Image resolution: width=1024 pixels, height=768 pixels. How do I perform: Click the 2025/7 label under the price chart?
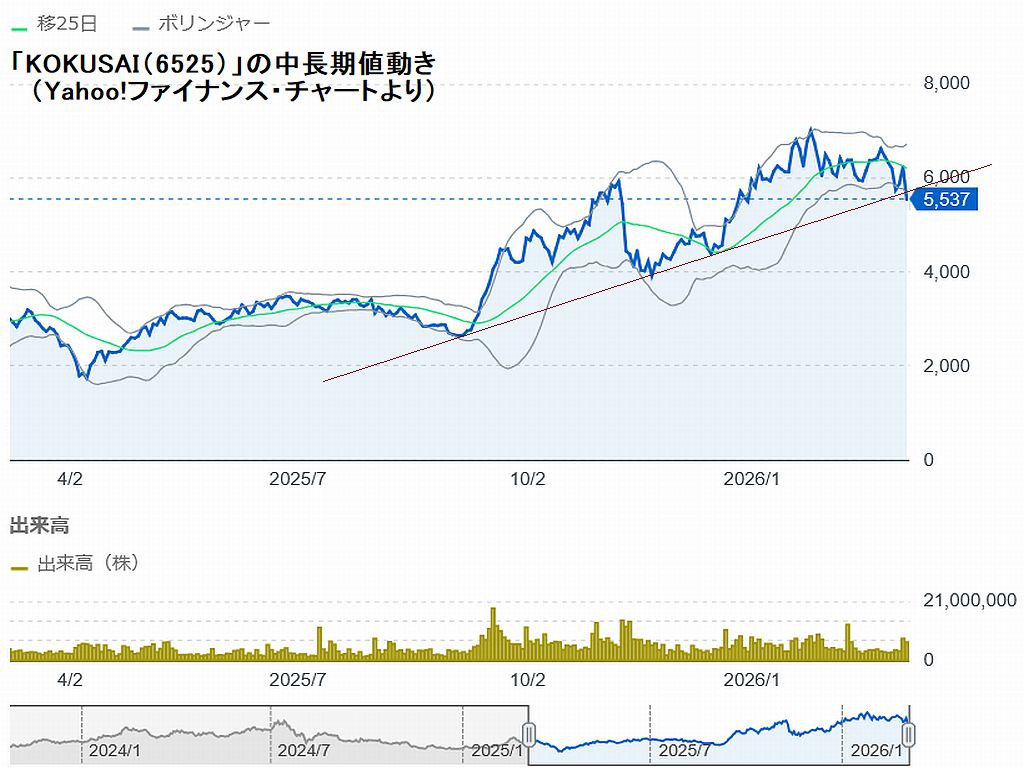[299, 479]
